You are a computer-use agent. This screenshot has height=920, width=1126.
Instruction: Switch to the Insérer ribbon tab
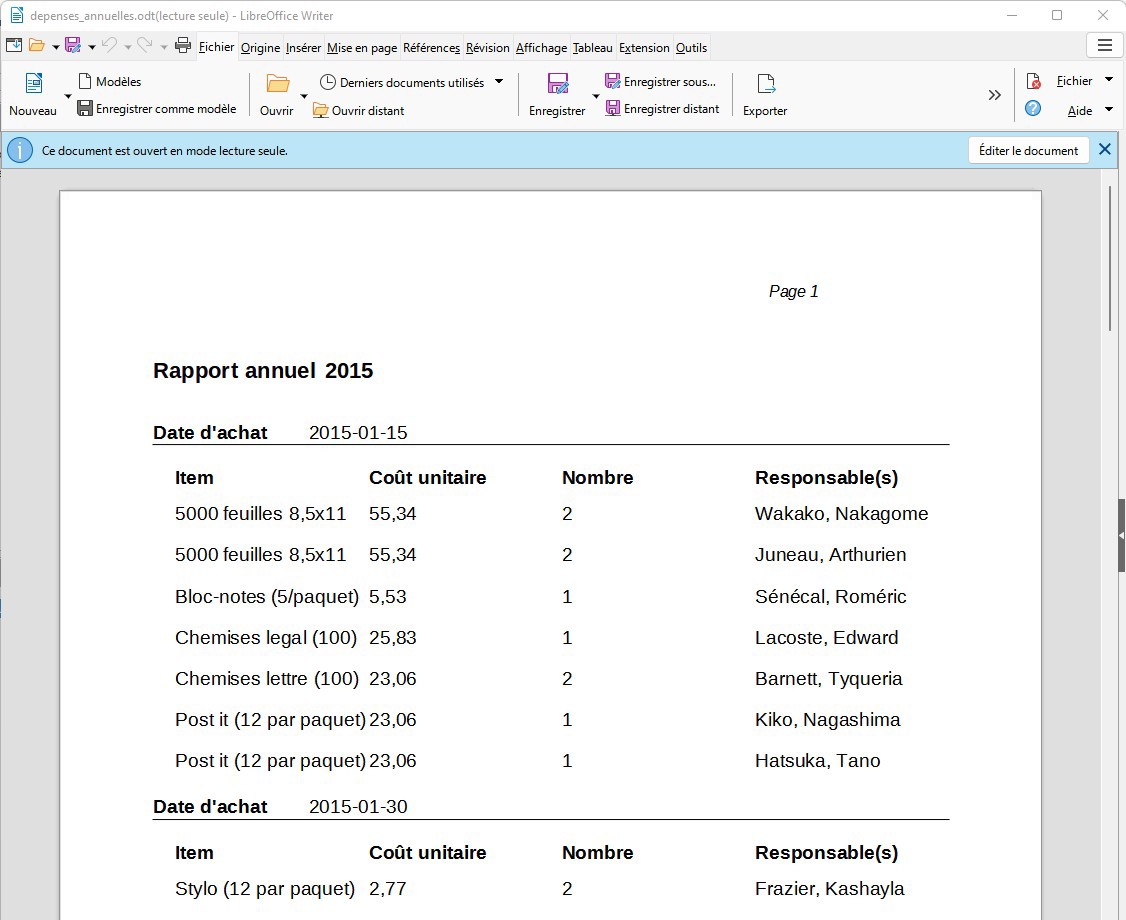[x=303, y=47]
